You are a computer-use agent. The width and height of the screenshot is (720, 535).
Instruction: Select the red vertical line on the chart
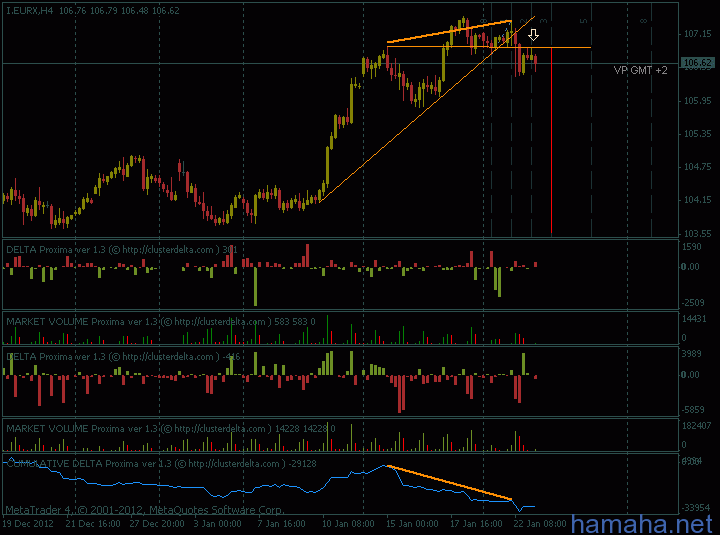551,141
